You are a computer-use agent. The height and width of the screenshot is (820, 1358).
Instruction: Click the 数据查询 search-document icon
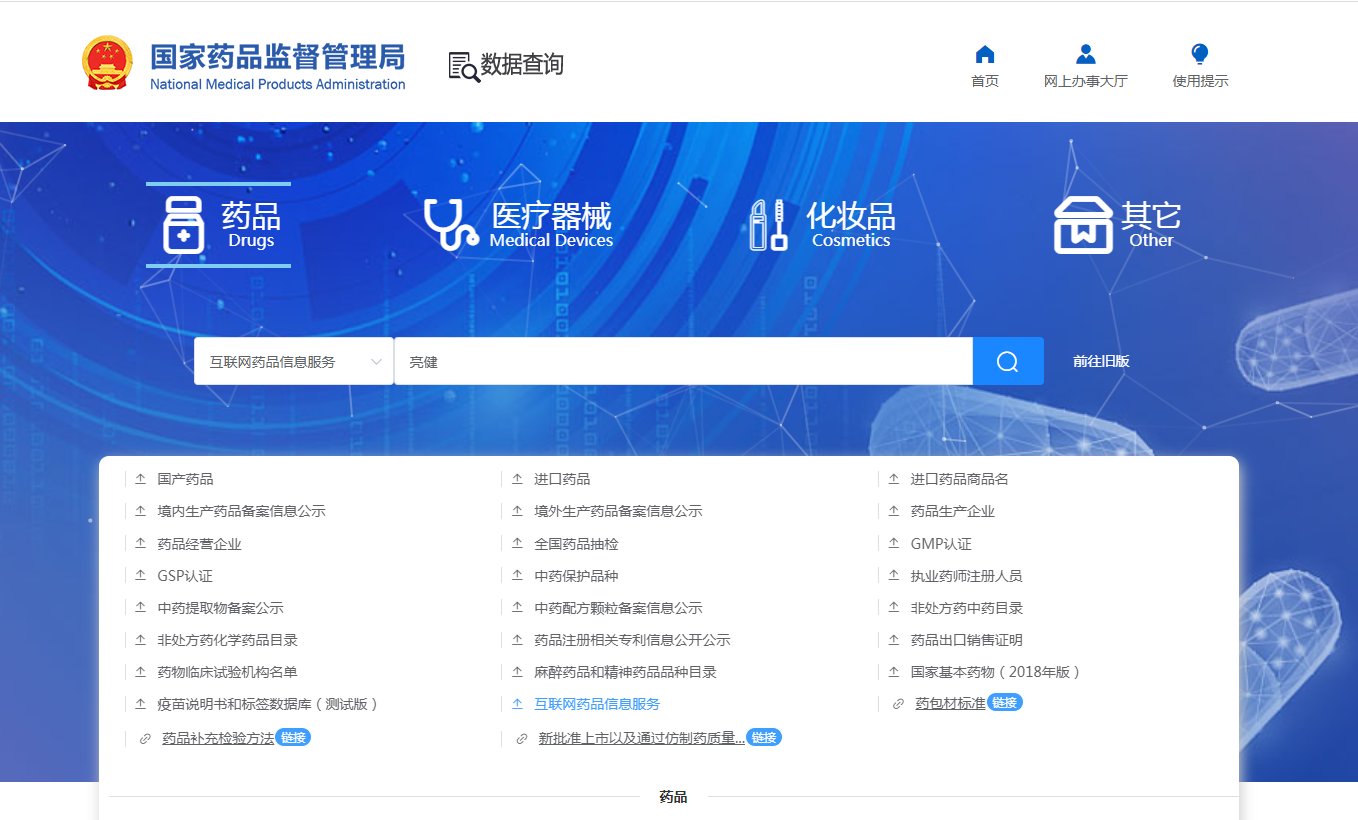coord(464,66)
